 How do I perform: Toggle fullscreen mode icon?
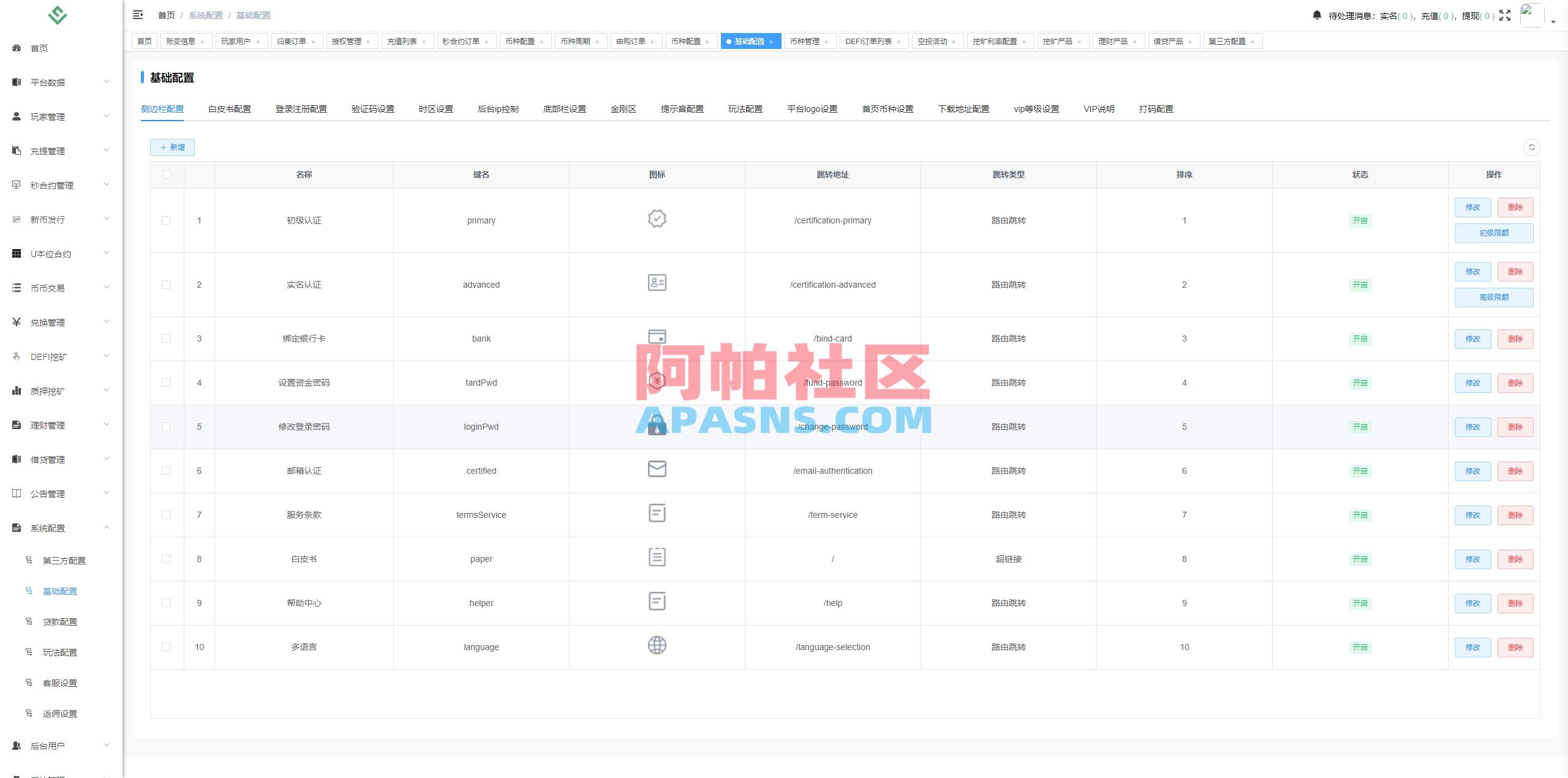(1505, 15)
